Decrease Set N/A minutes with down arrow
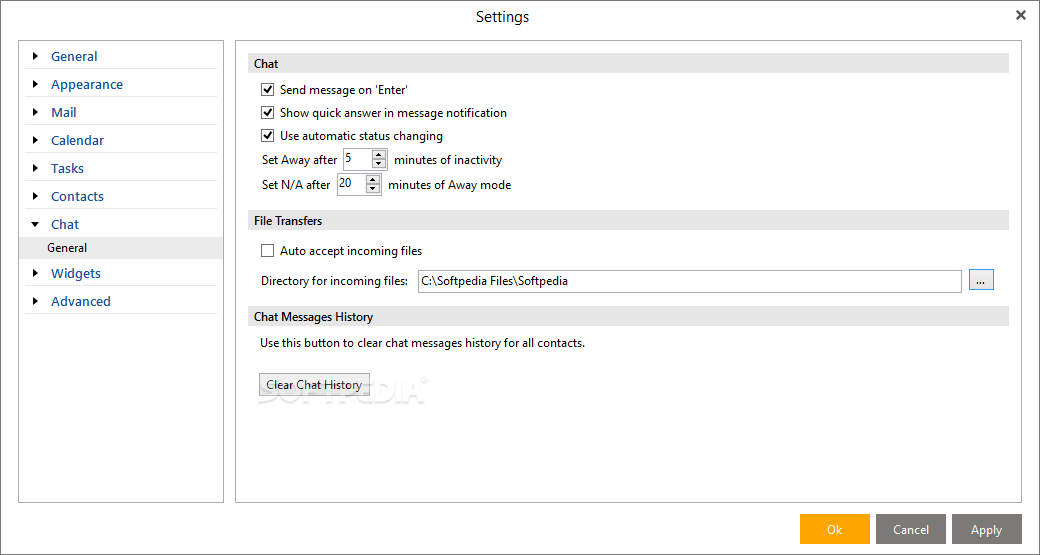Viewport: 1040px width, 555px height. pyautogui.click(x=373, y=189)
